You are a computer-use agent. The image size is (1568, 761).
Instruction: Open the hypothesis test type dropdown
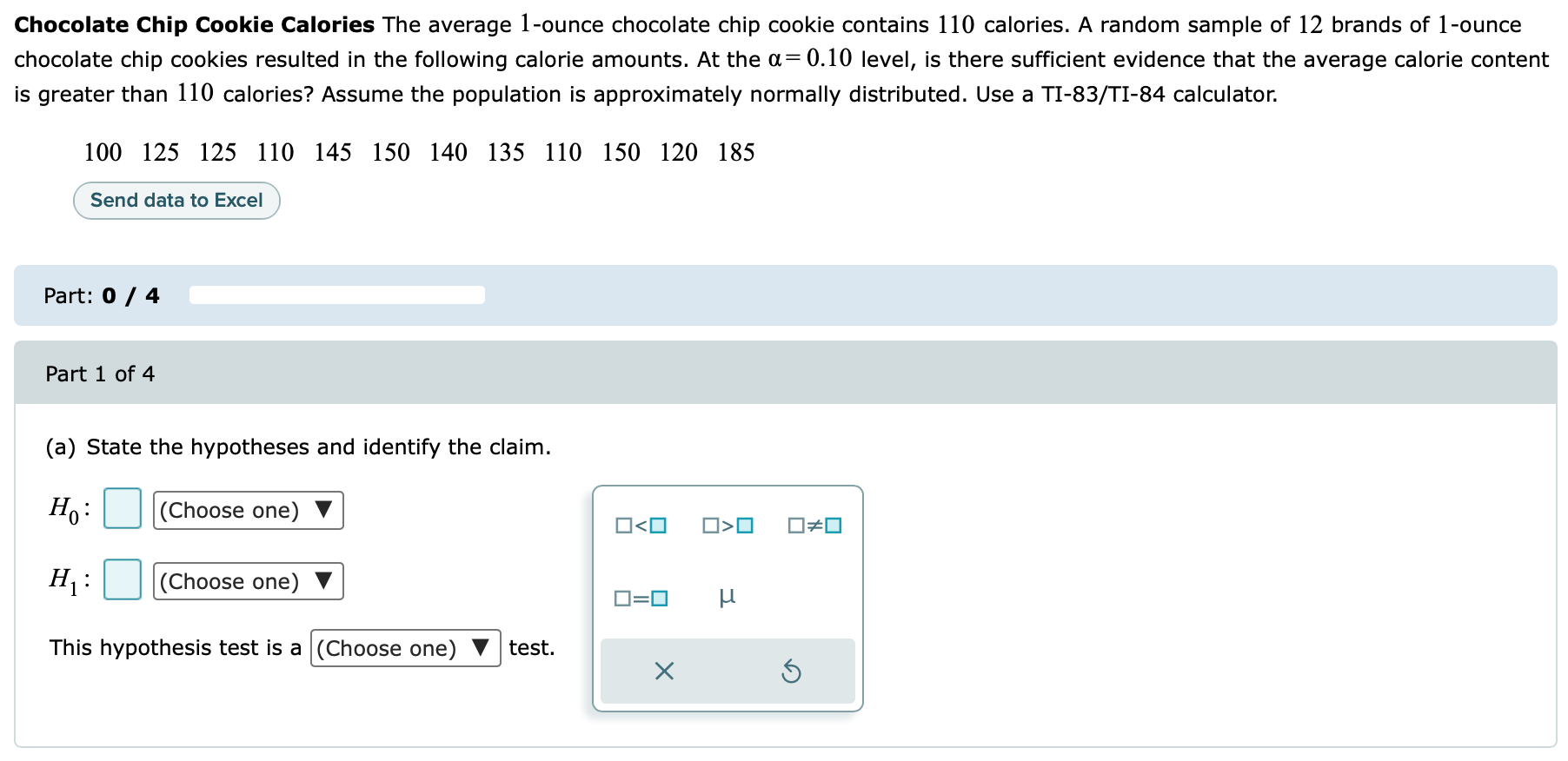pos(405,648)
